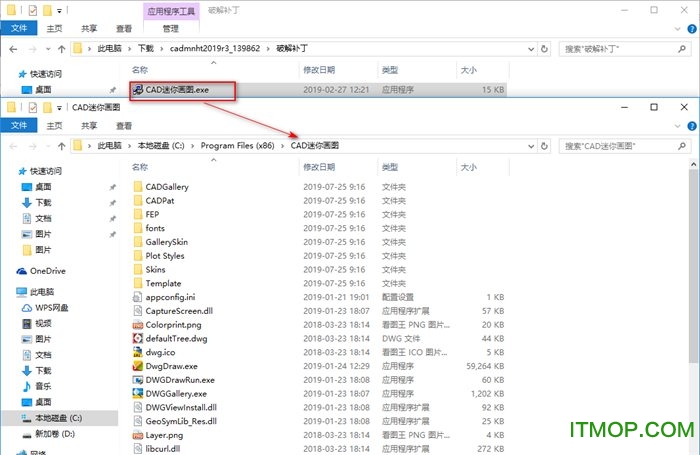Click the help icon in lower window ribbon

(x=692, y=126)
